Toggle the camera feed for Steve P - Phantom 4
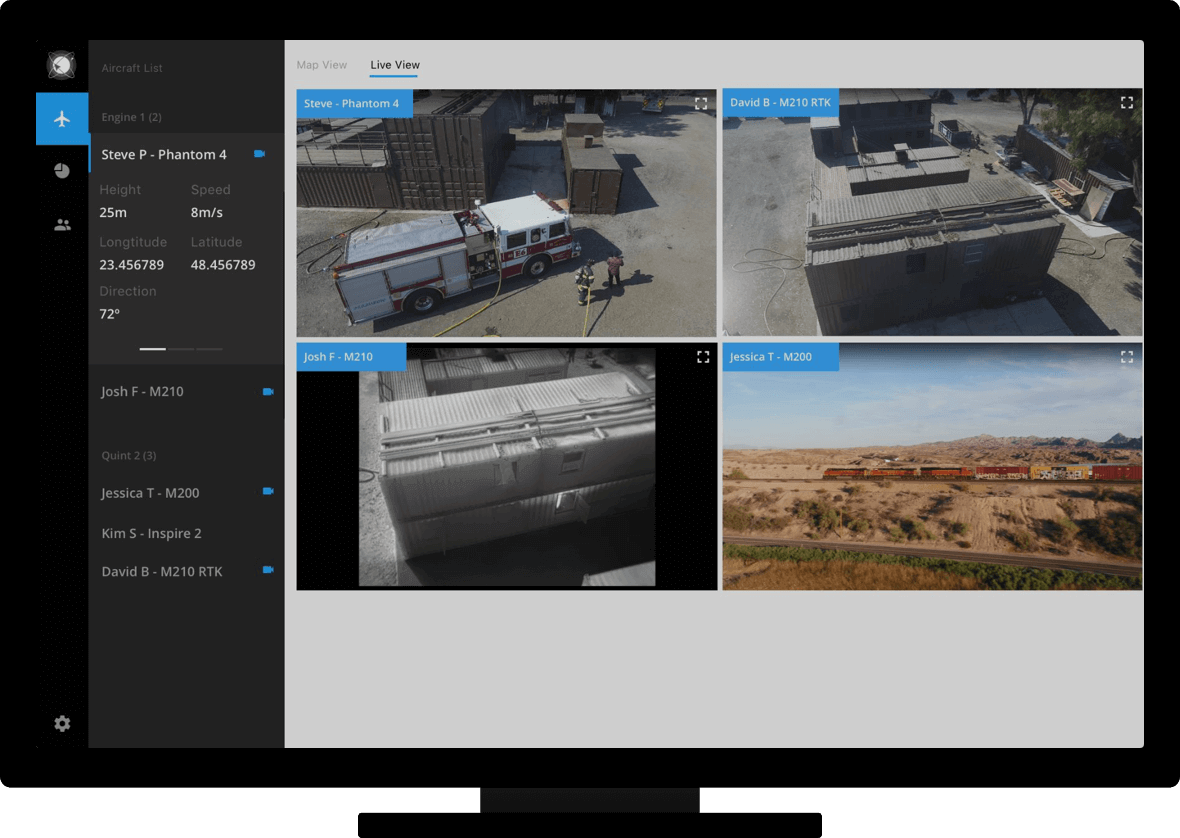Screen dimensions: 1180x838 (260, 154)
